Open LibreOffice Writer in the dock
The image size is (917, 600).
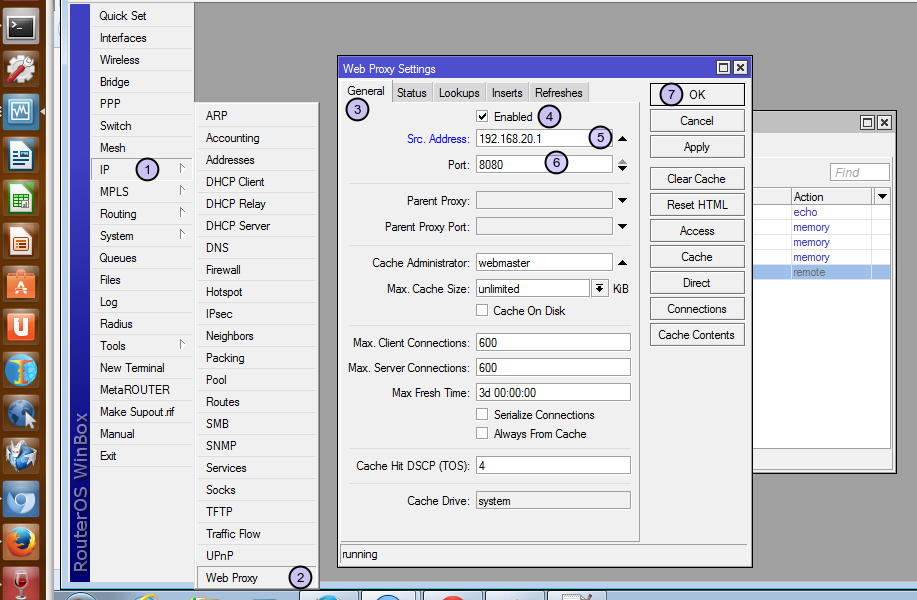pyautogui.click(x=22, y=155)
